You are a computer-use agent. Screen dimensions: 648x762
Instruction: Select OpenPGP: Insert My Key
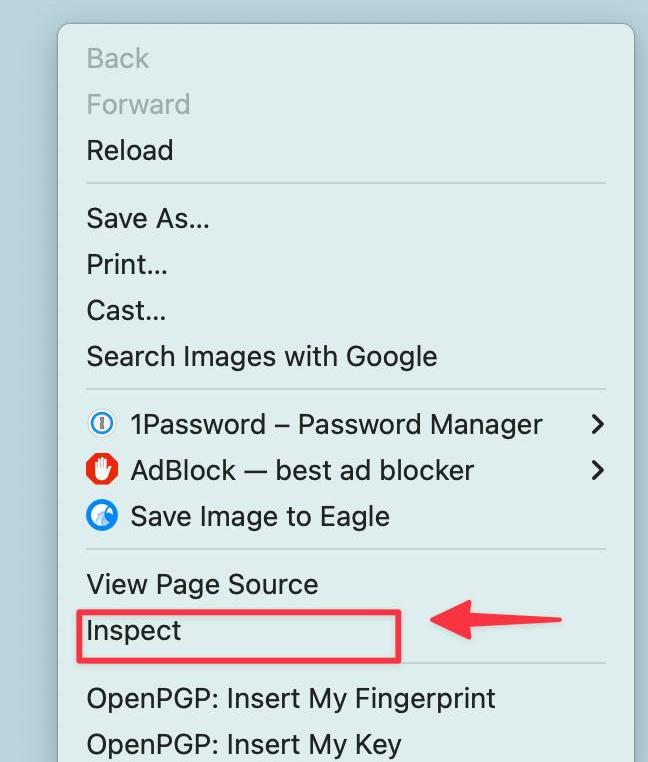pyautogui.click(x=244, y=744)
